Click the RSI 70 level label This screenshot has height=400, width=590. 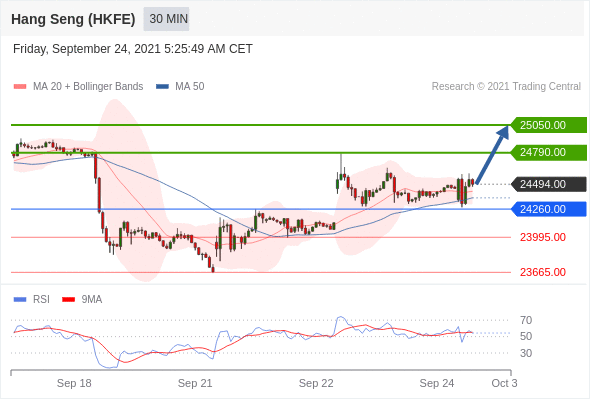pyautogui.click(x=526, y=321)
